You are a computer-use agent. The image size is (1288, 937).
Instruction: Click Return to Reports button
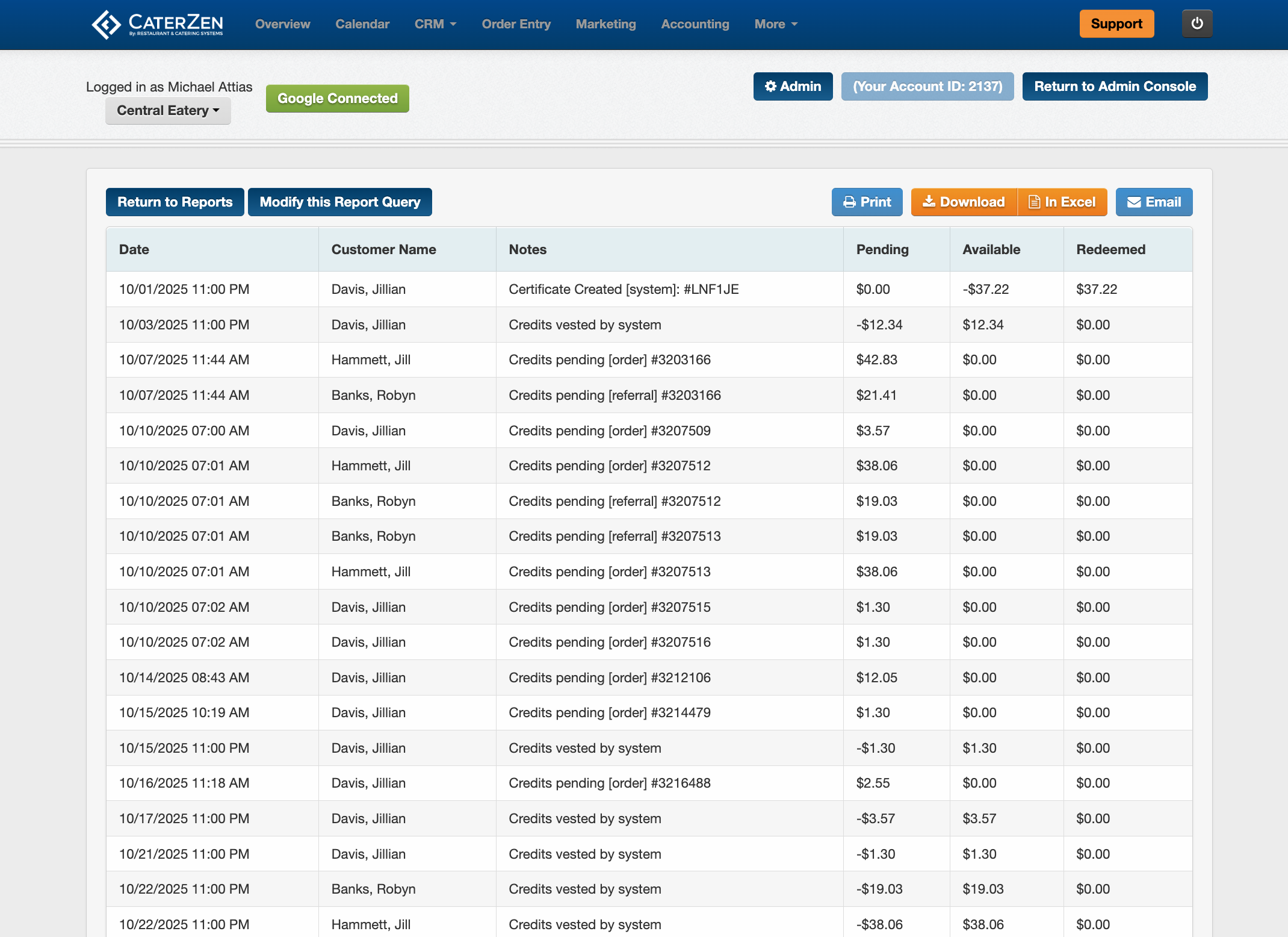175,202
